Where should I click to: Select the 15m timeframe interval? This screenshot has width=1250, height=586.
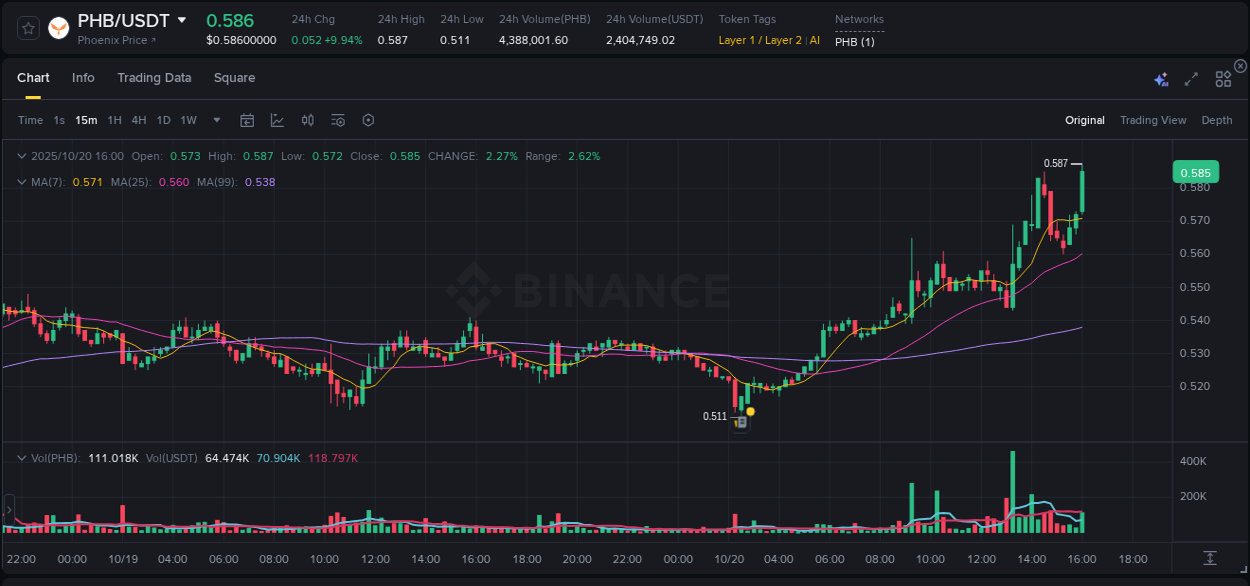click(86, 120)
